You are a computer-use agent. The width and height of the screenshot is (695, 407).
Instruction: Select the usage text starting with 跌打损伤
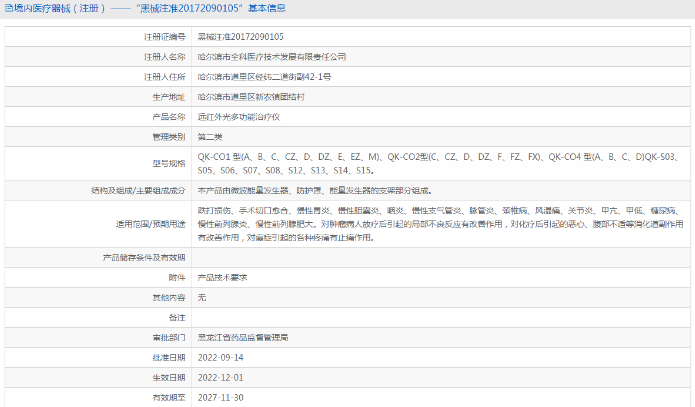[x=440, y=224]
